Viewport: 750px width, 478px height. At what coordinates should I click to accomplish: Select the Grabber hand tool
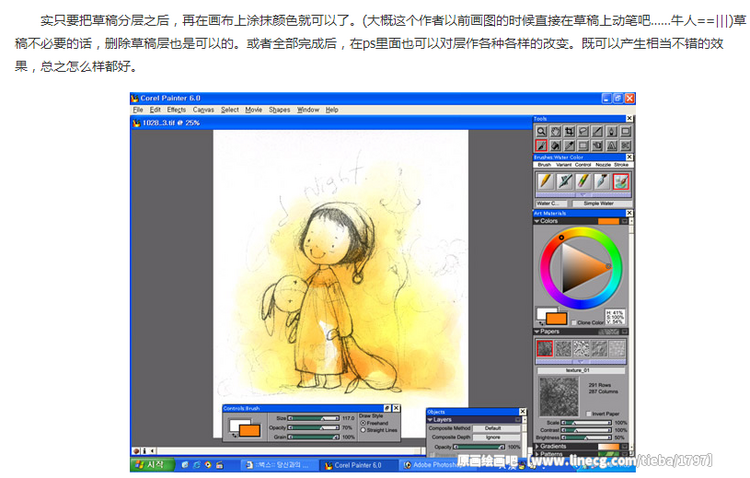(555, 132)
